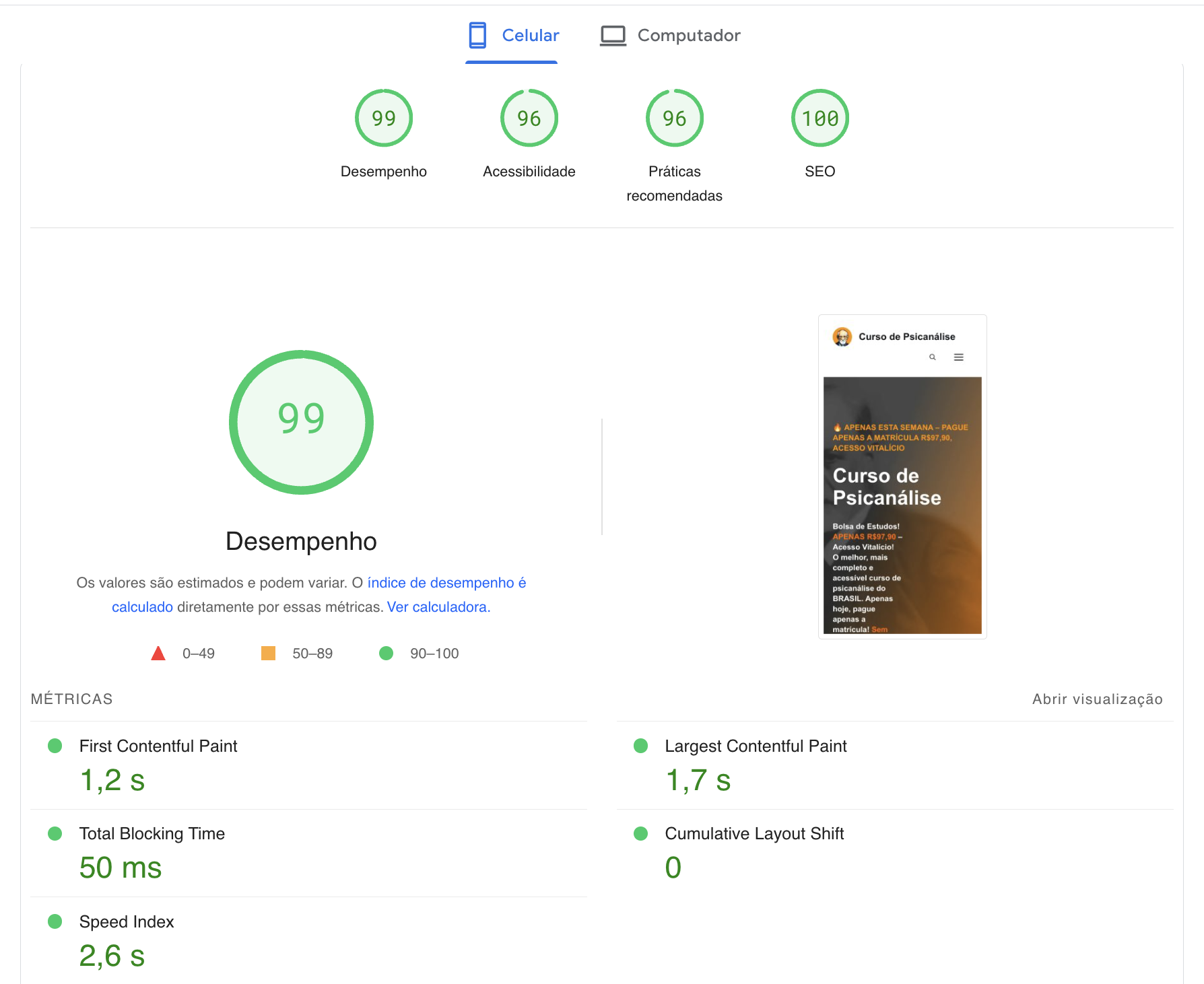Click the Curso de Psicanálise logo avatar
This screenshot has height=984, width=1204.
click(x=842, y=337)
